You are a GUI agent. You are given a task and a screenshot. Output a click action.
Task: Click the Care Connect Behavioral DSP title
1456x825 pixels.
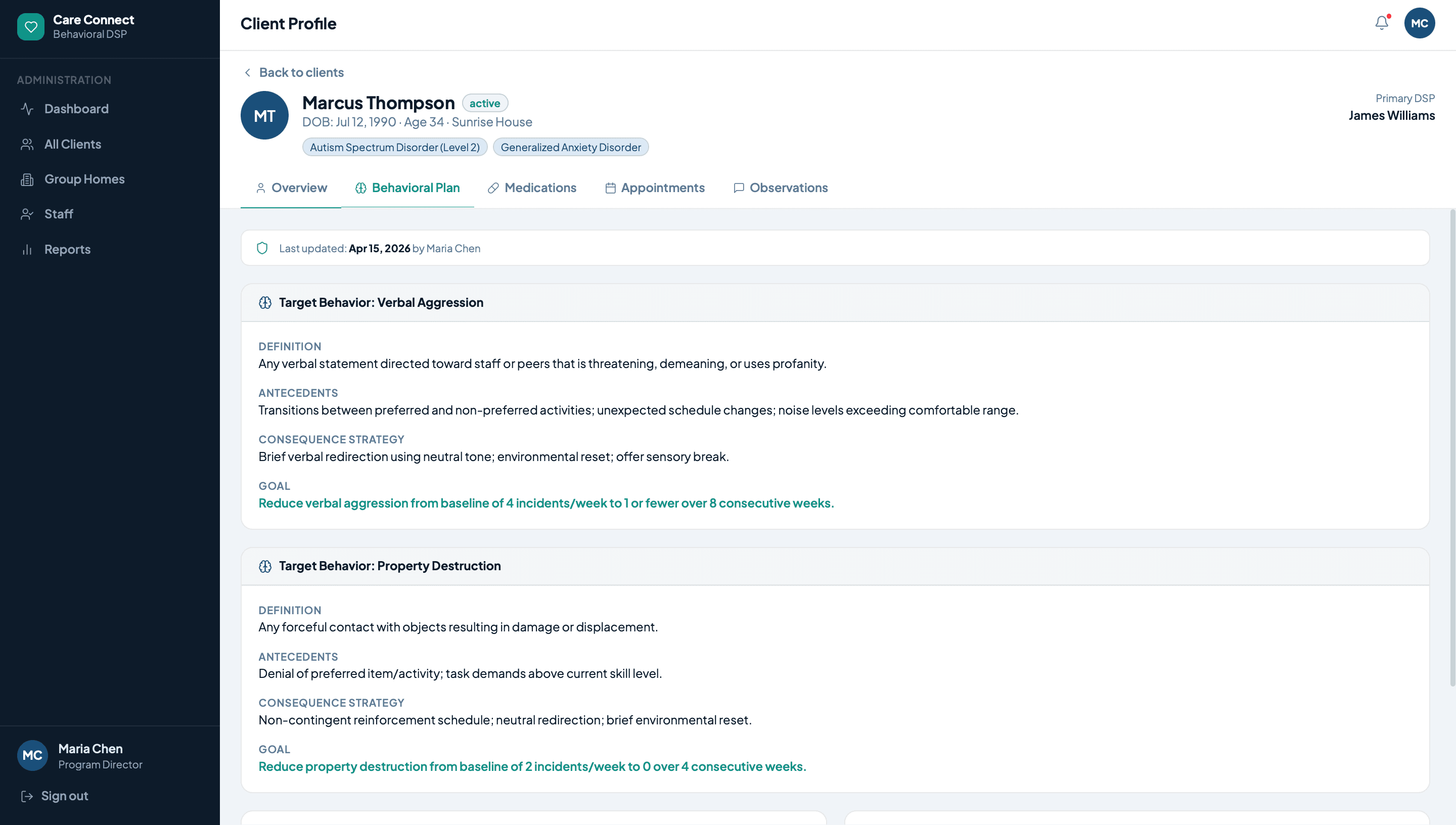pos(94,27)
